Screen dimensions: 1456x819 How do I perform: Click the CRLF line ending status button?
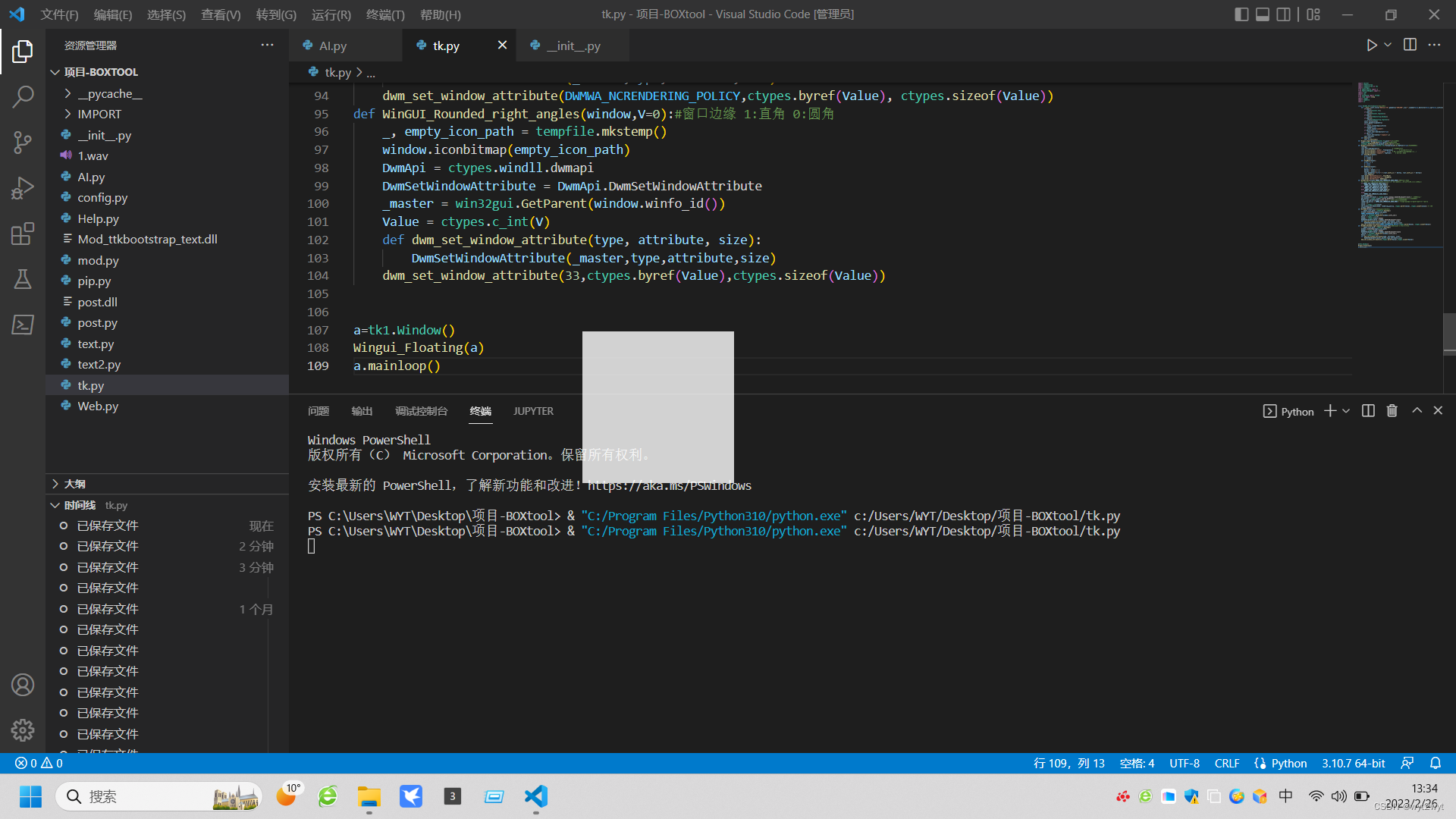click(1226, 764)
